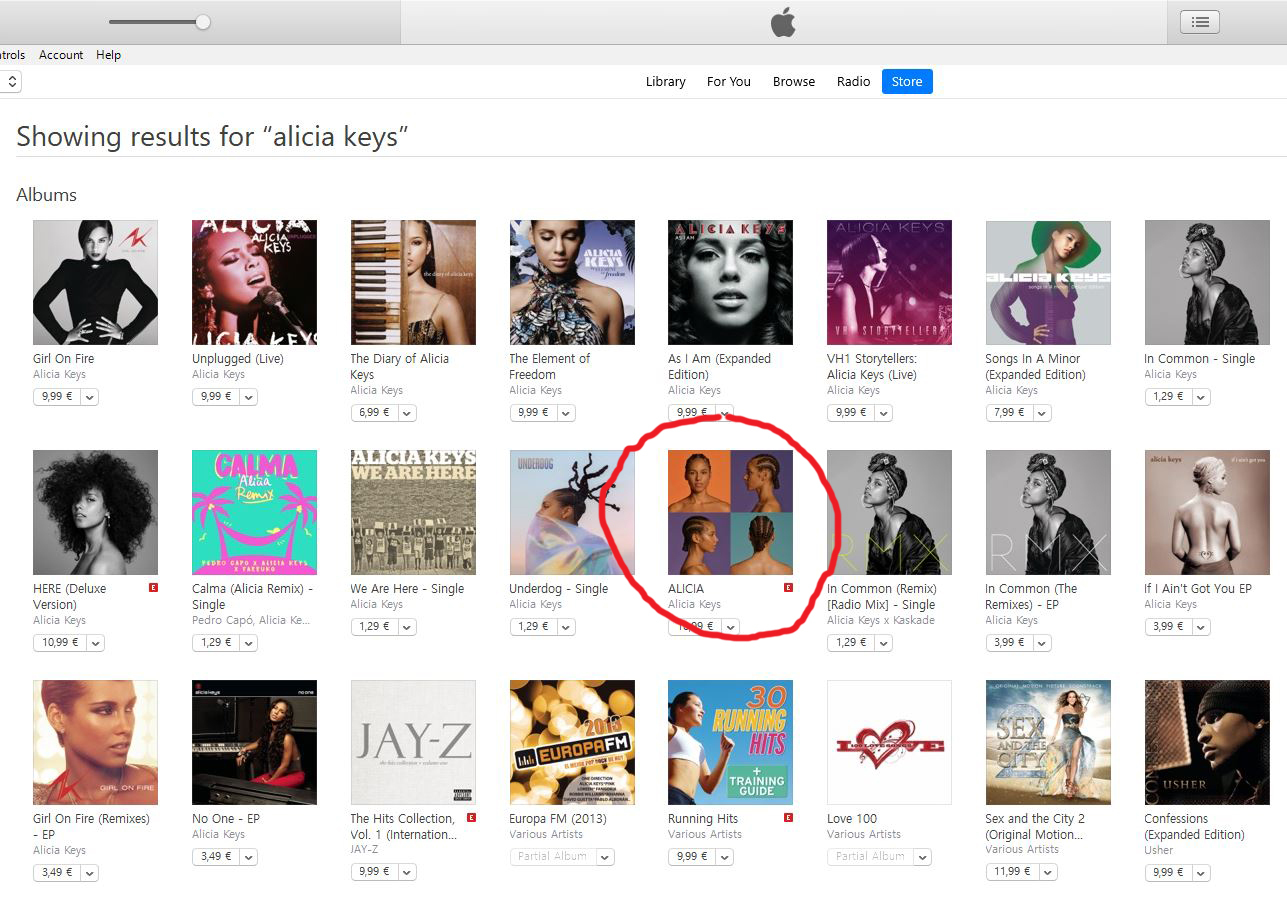Screen dimensions: 1287x901
Task: Adjust the volume slider knob
Action: coord(203,22)
